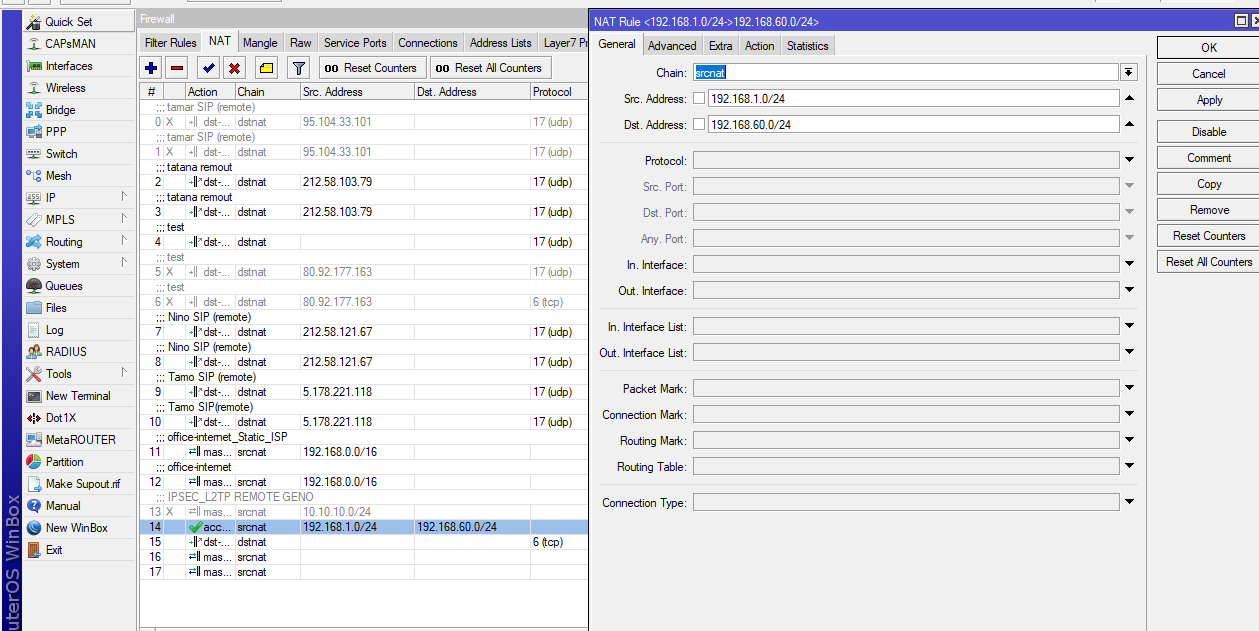Open PPP sidebar item
The image size is (1259, 631).
(78, 132)
